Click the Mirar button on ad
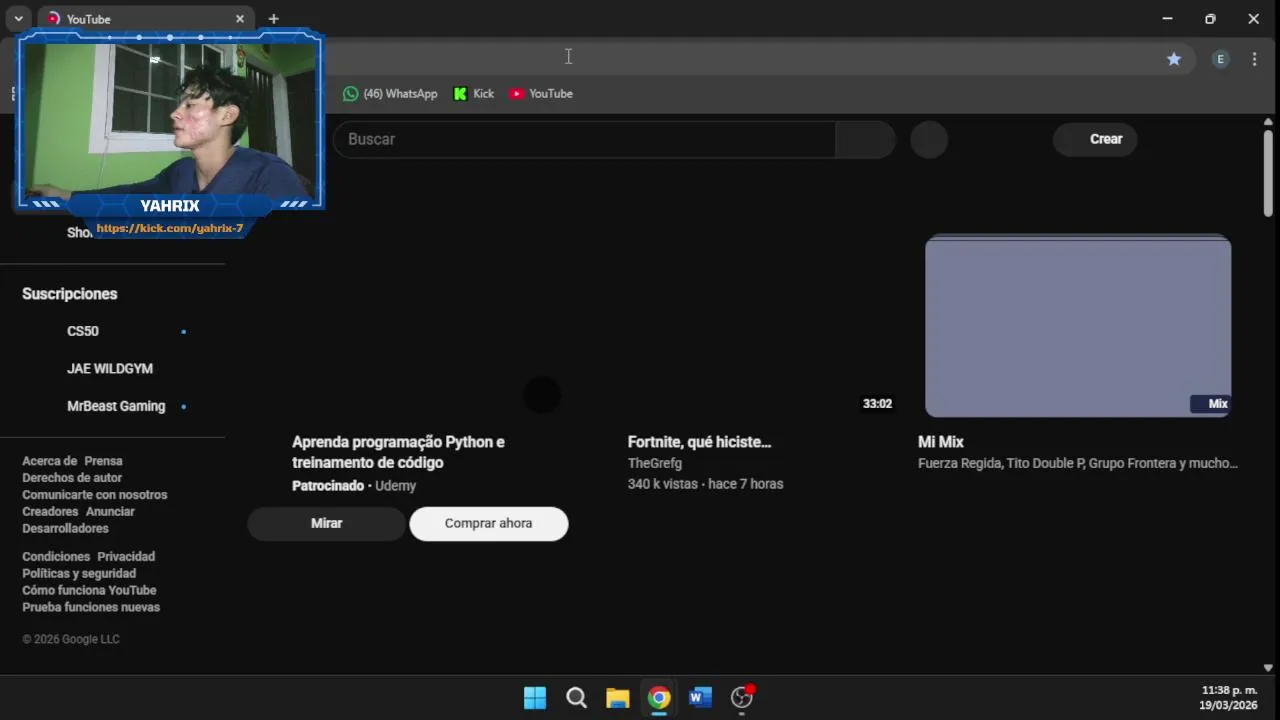 [x=326, y=523]
